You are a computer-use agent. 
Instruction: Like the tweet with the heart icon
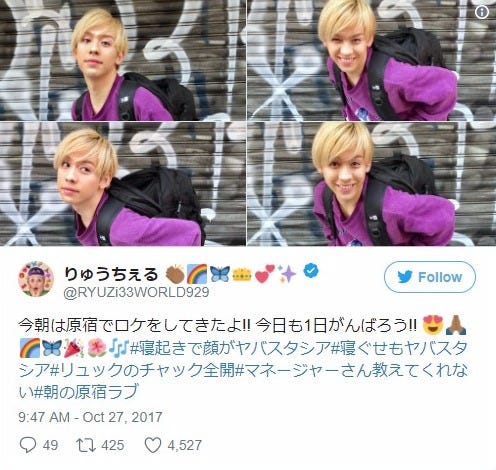coord(153,445)
